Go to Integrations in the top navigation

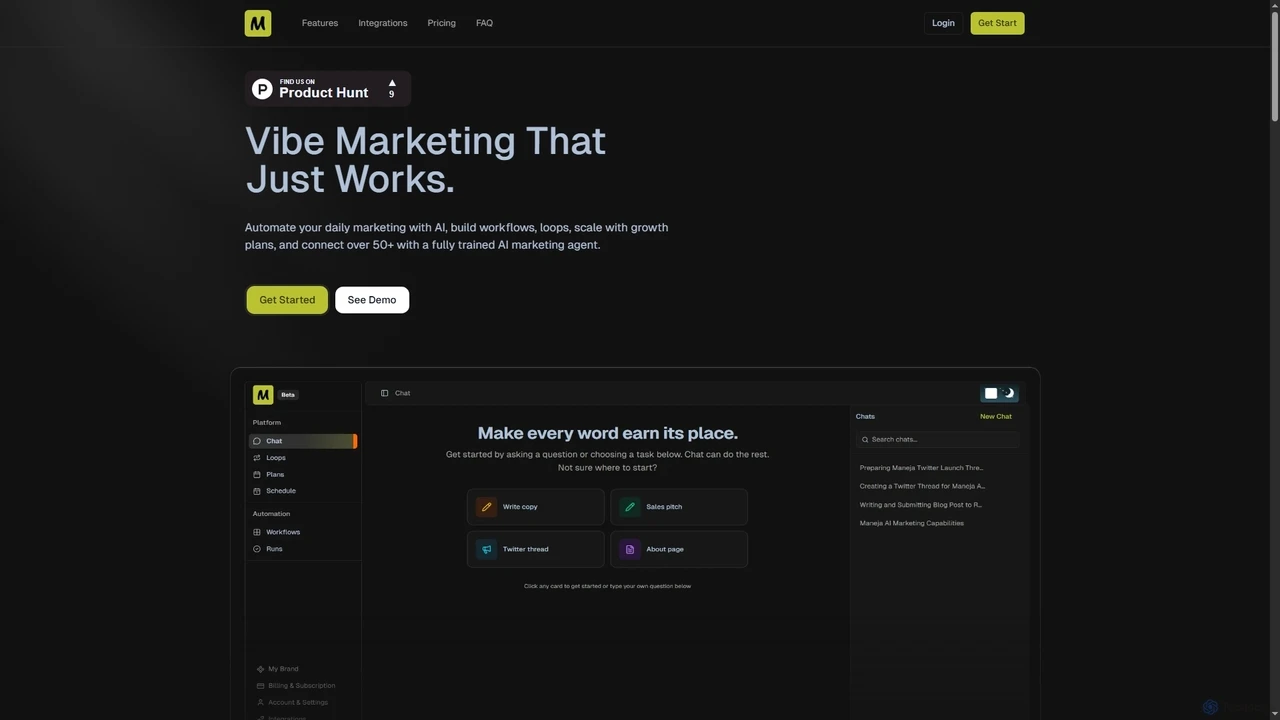coord(383,23)
